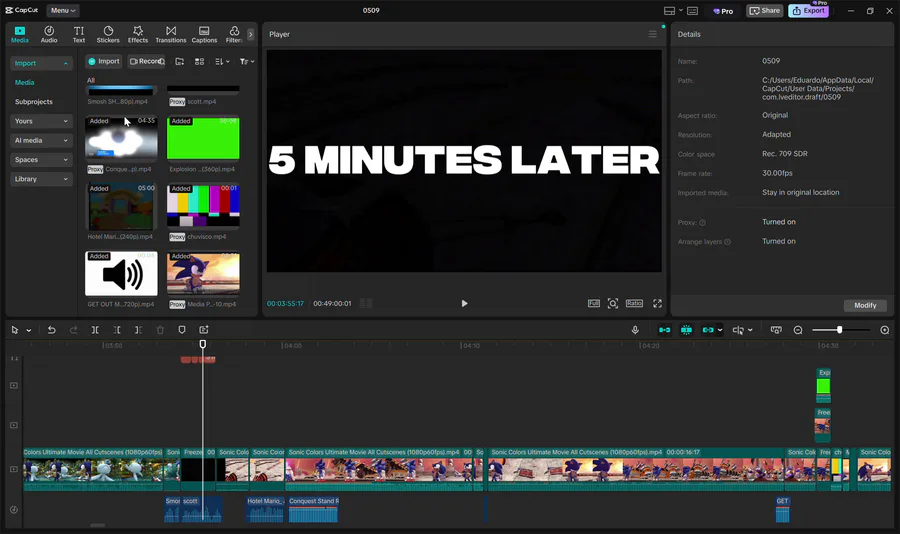This screenshot has height=534, width=900.
Task: Open the Captions tab
Action: tap(204, 34)
